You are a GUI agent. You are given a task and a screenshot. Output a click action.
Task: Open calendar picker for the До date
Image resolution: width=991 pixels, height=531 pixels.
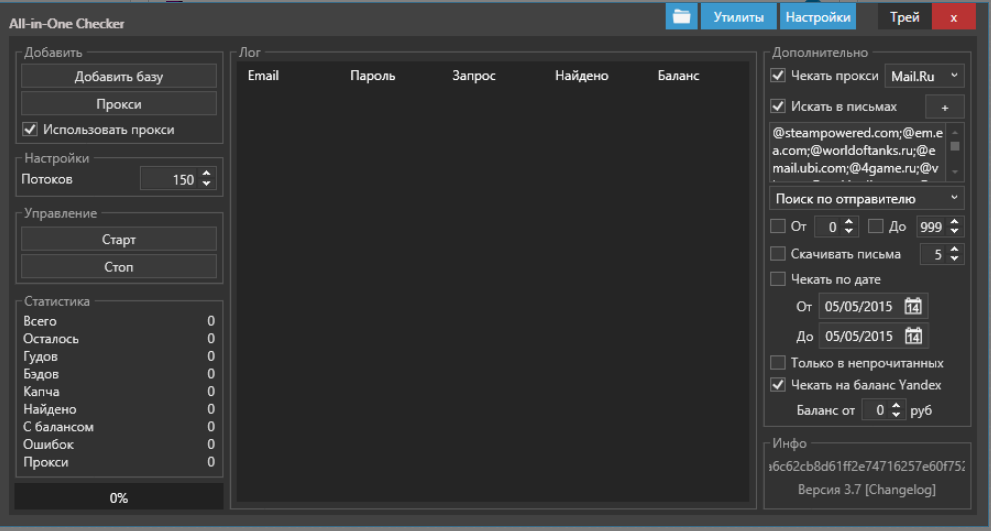tap(913, 336)
